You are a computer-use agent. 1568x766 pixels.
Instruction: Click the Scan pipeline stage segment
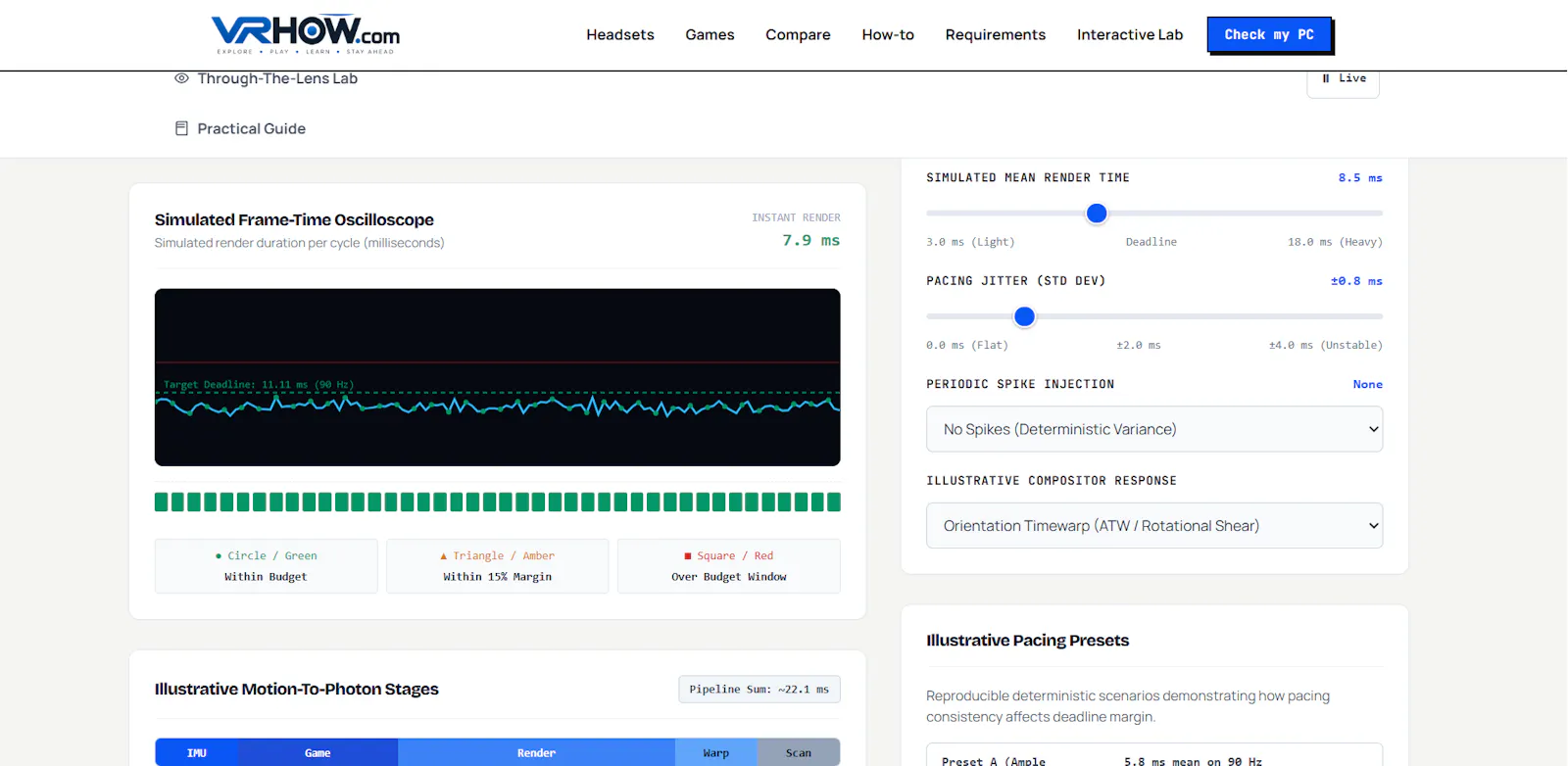pos(799,752)
